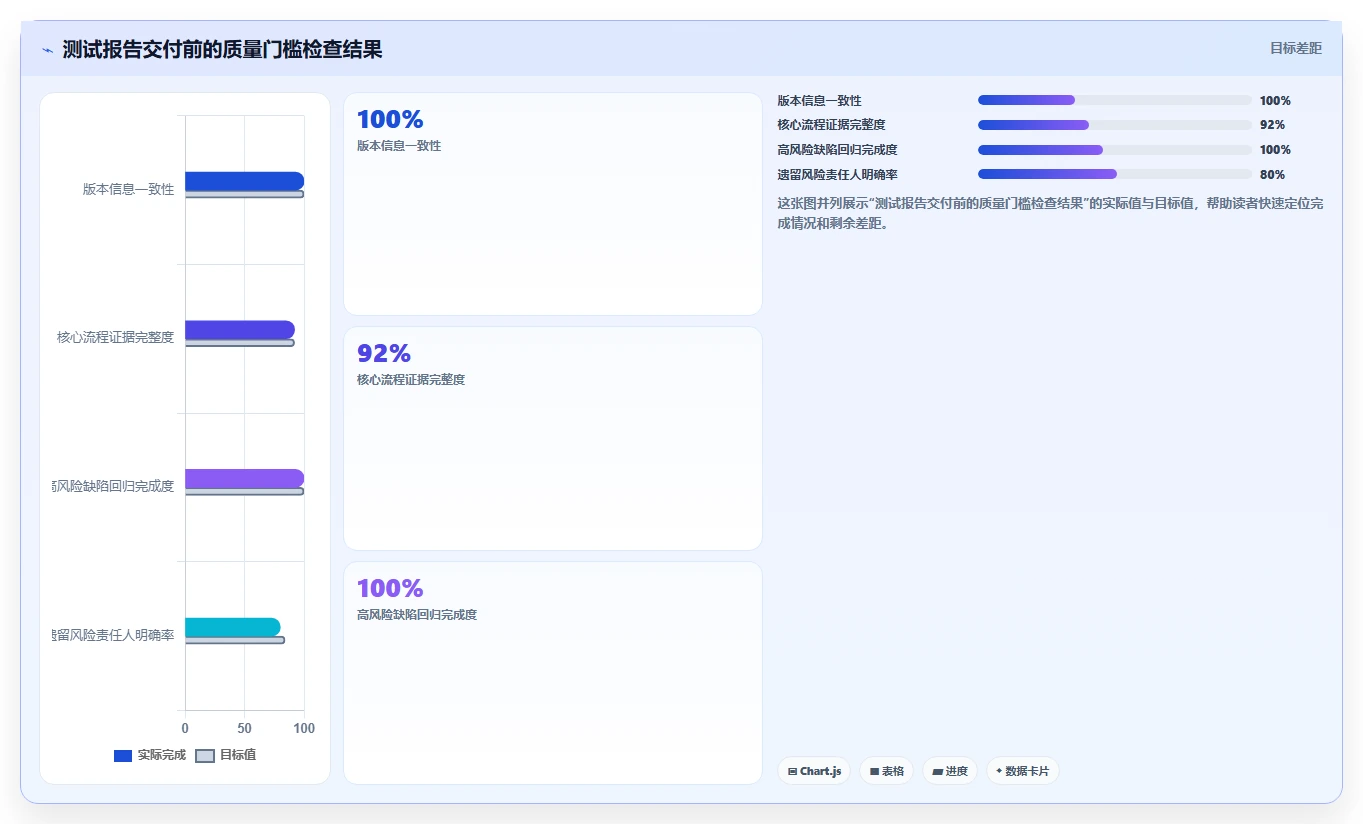This screenshot has height=824, width=1363.
Task: Click the 遗留风险责任人明确率 progress bar
Action: coord(1115,174)
